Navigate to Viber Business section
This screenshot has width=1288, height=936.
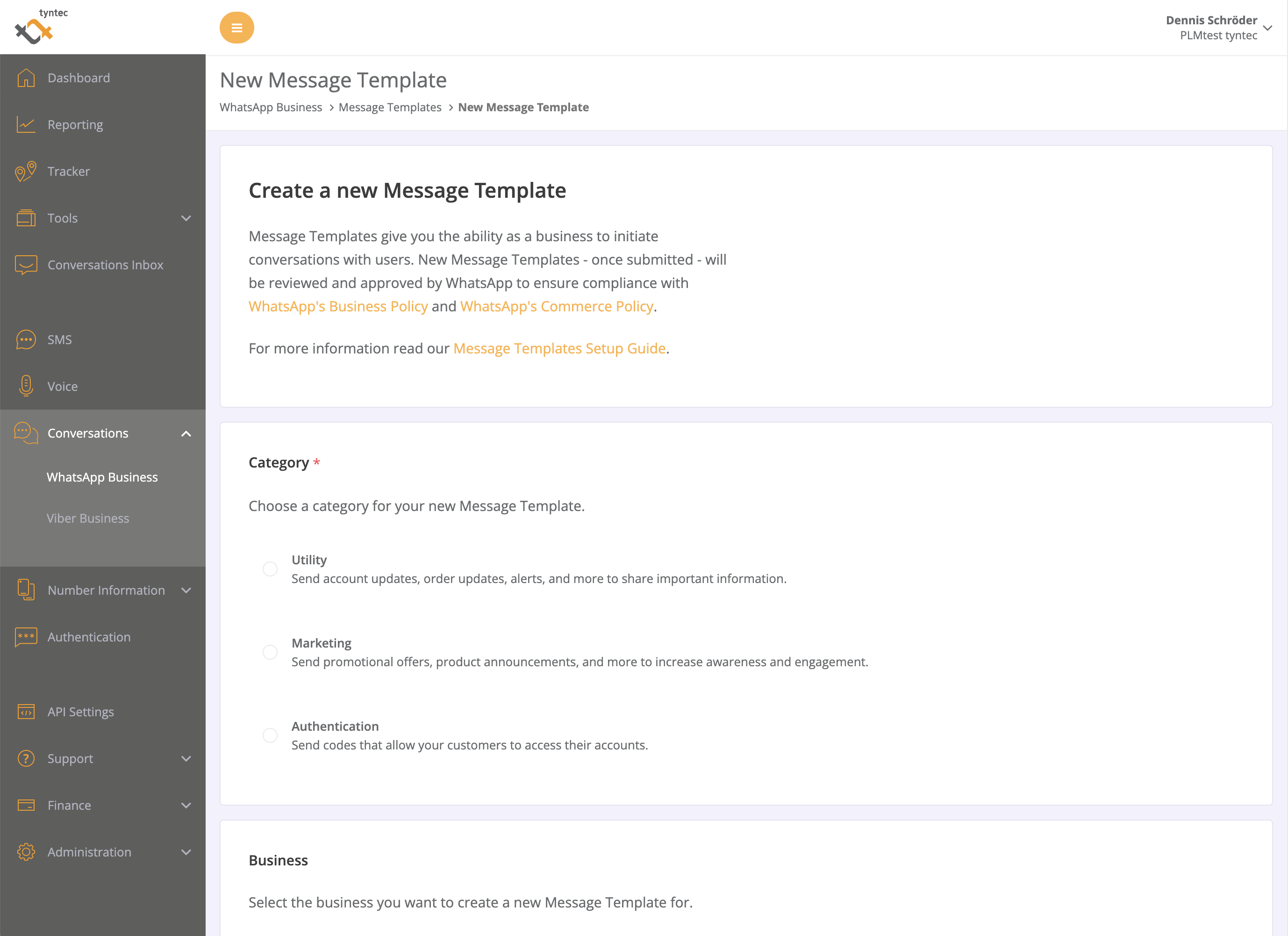point(88,518)
